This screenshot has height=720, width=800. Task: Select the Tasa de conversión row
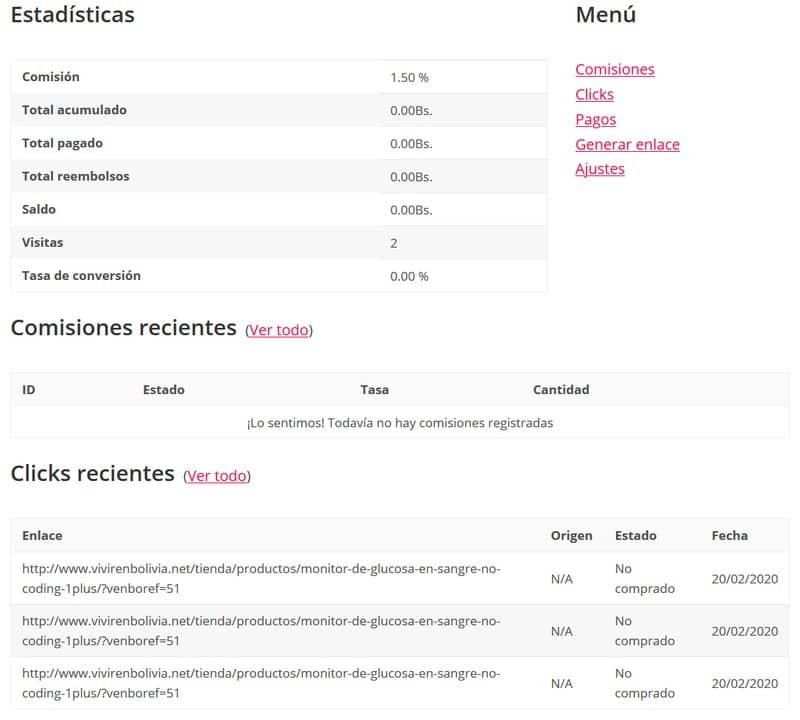click(279, 276)
